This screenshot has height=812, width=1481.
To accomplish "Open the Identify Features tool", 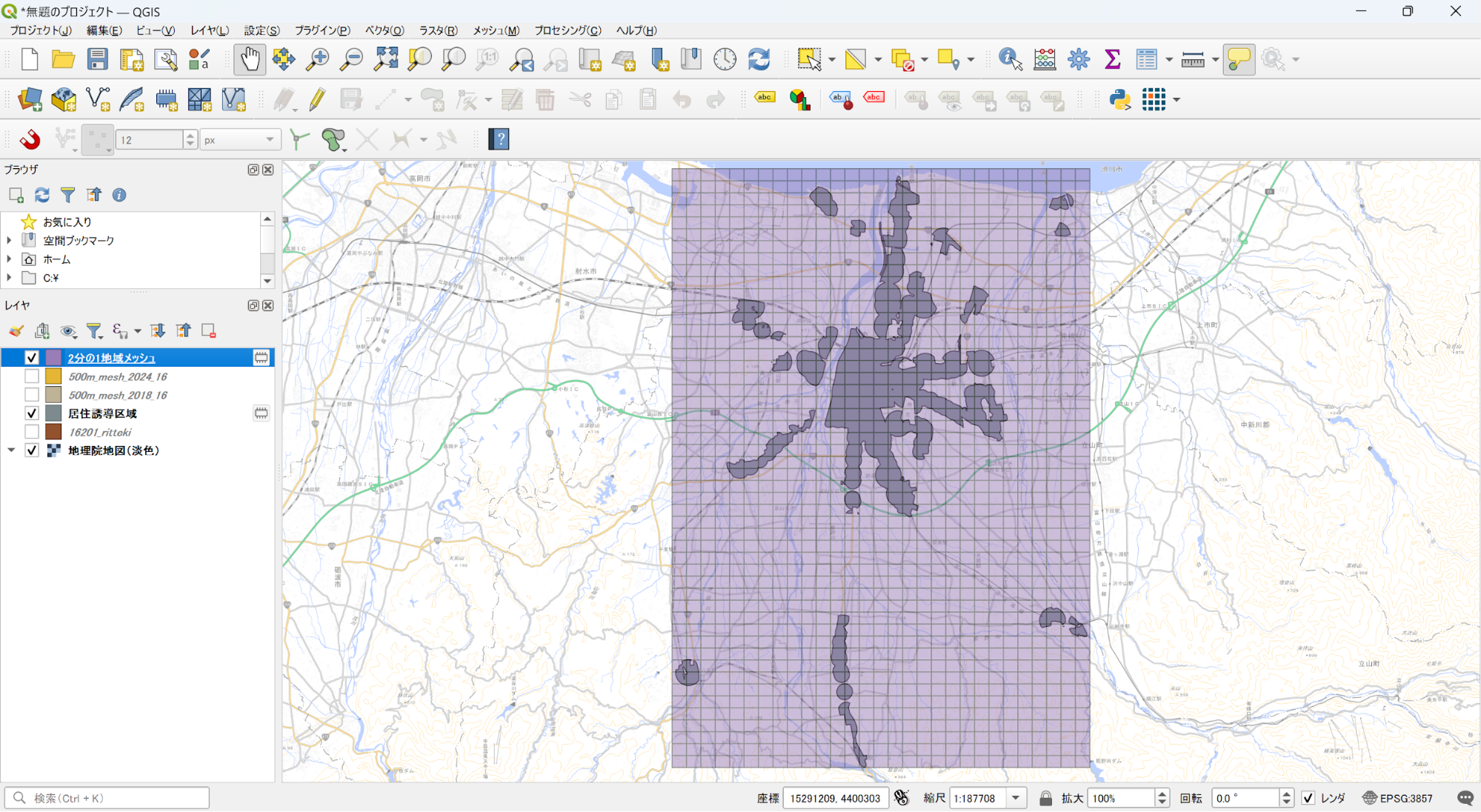I will (x=1010, y=59).
